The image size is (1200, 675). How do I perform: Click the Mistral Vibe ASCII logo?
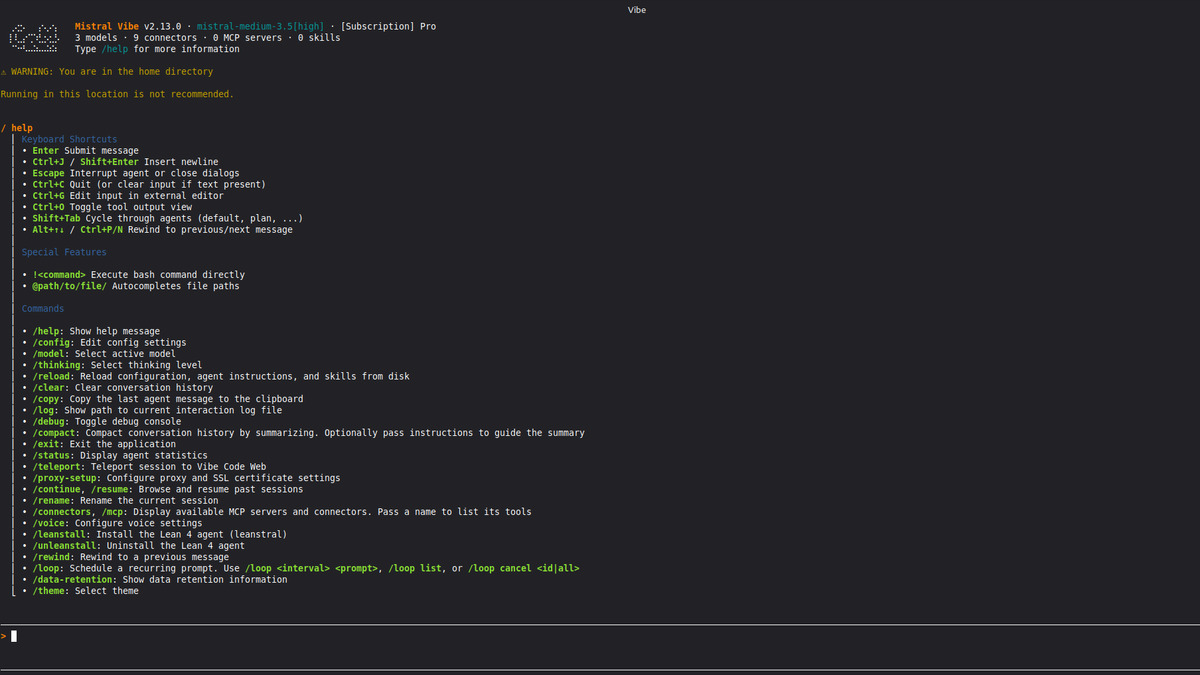click(33, 38)
